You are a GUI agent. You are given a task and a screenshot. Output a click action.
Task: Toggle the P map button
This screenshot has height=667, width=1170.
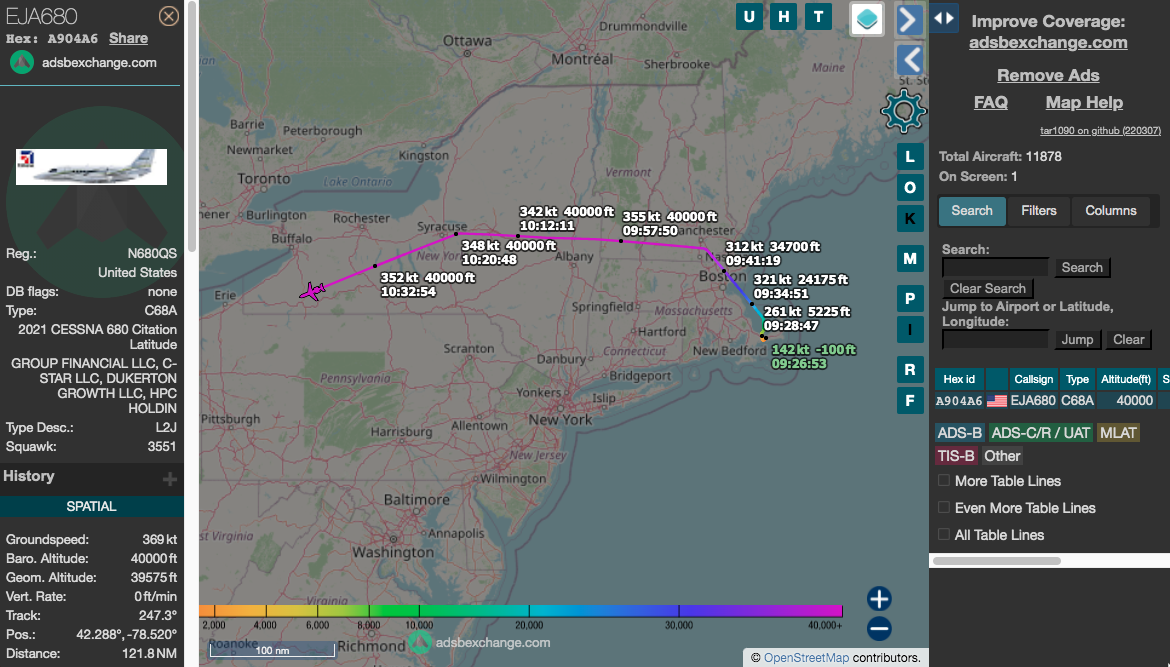pyautogui.click(x=910, y=298)
